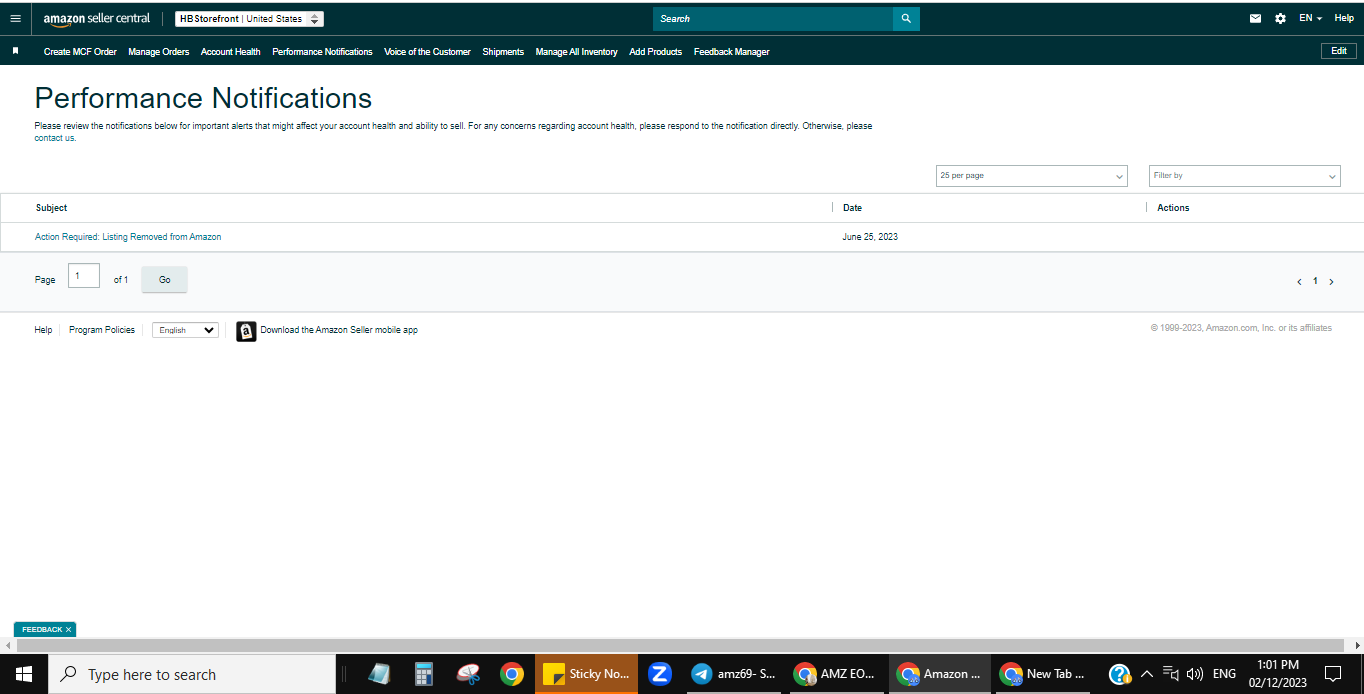Open the pinned Chrome icon in taskbar
Image resolution: width=1364 pixels, height=694 pixels.
(512, 674)
